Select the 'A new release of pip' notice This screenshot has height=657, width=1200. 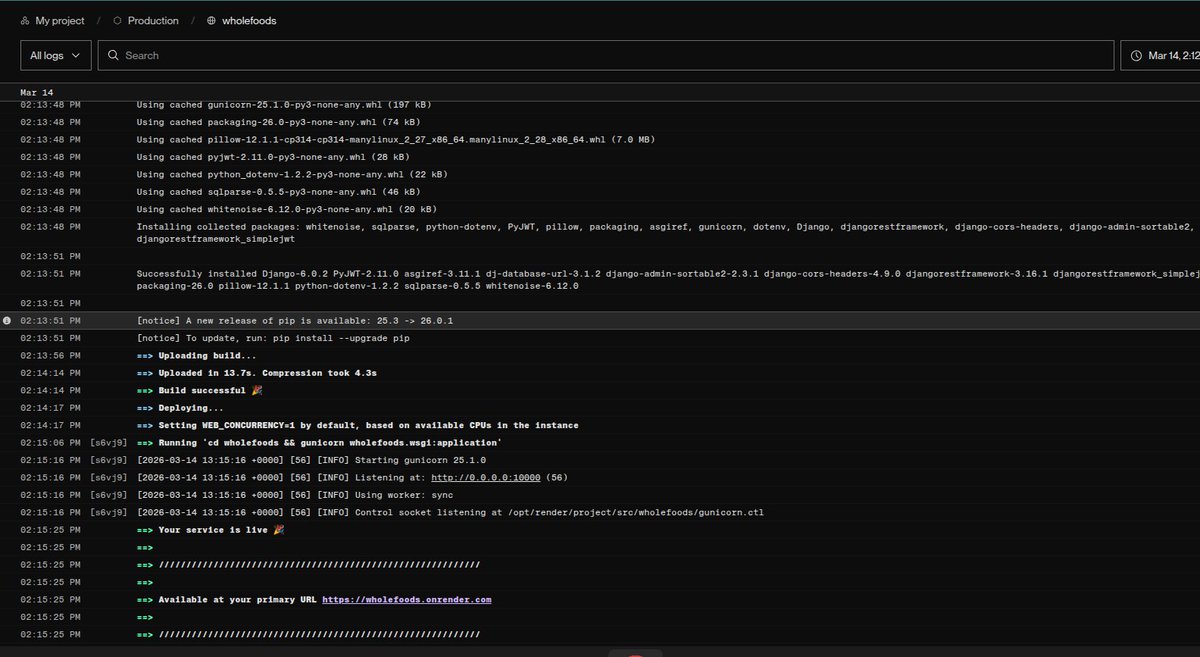coord(295,321)
